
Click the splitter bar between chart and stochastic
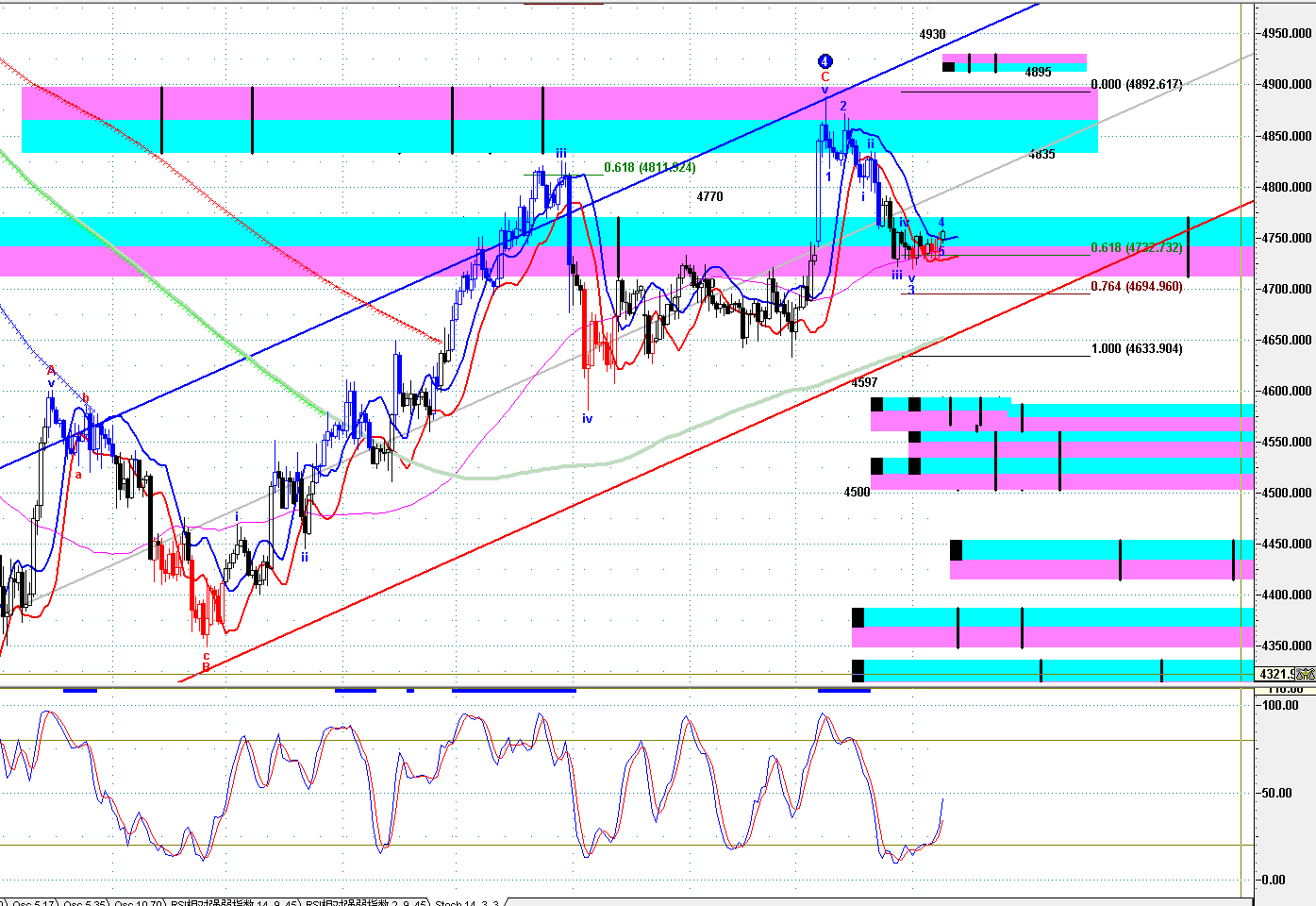tap(623, 687)
